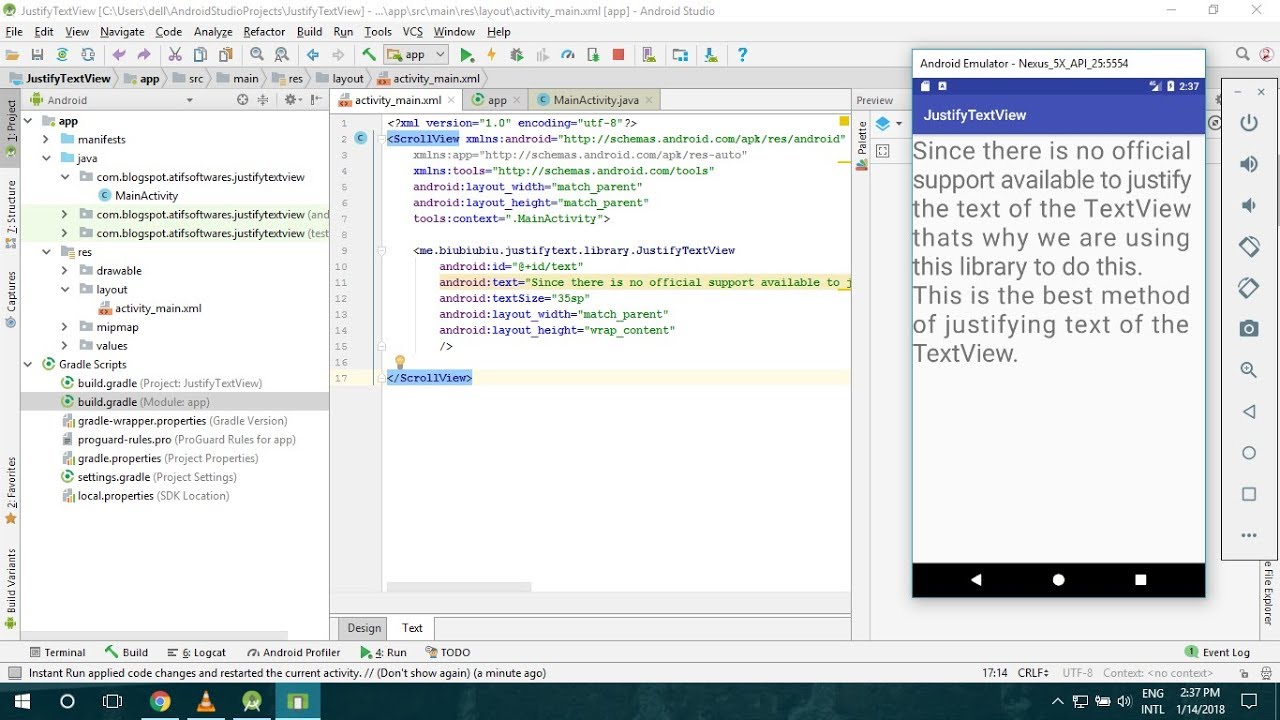The width and height of the screenshot is (1280, 720).
Task: Open the Refactor menu
Action: pyautogui.click(x=264, y=32)
